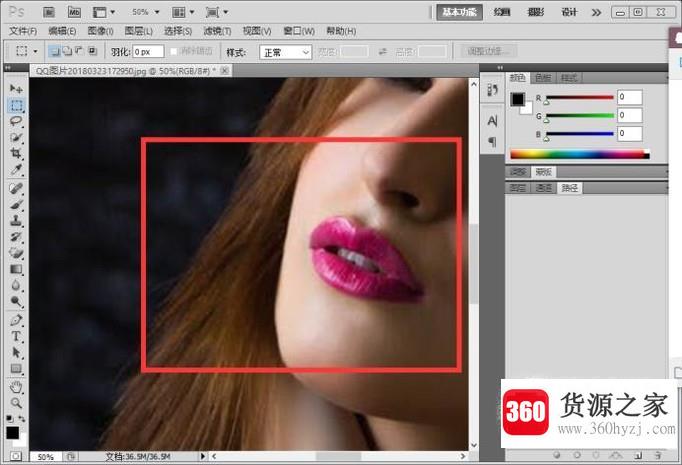Select the Horizontal Type tool
Image resolution: width=682 pixels, height=465 pixels.
[16, 336]
